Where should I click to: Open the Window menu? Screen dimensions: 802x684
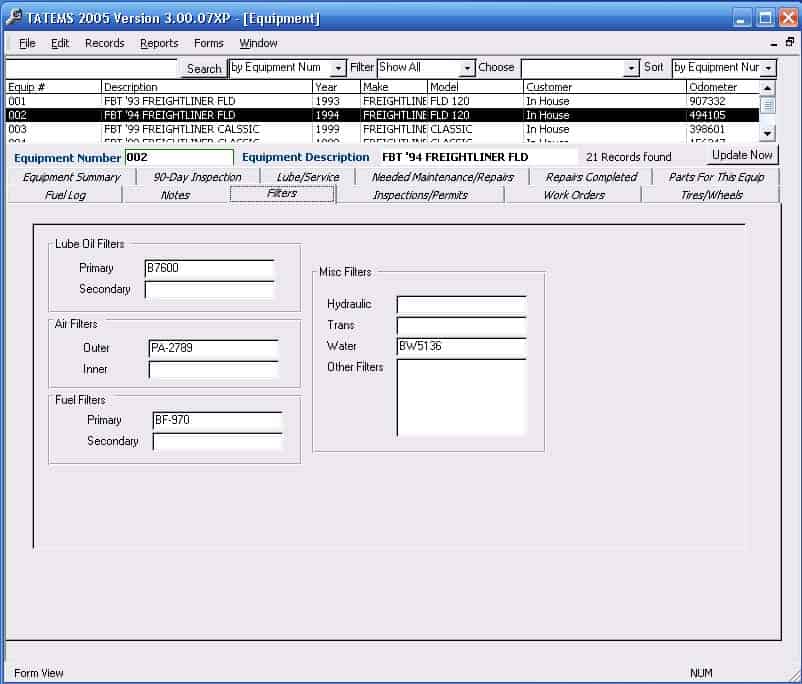[x=258, y=43]
